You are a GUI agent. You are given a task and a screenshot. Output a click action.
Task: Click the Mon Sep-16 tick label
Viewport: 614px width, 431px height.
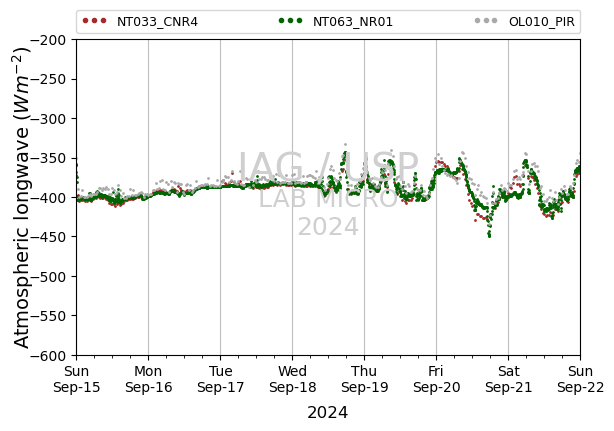[x=148, y=379]
